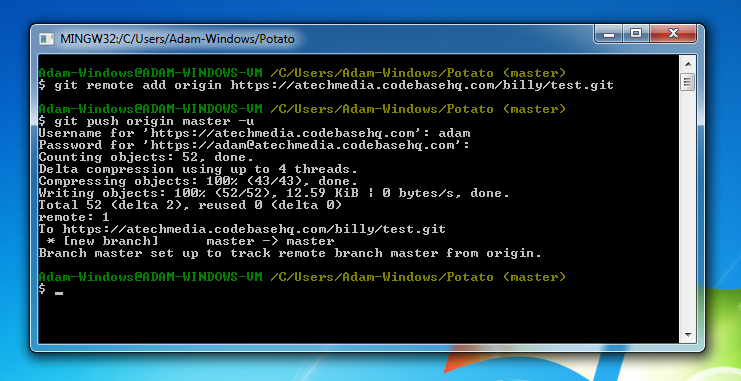This screenshot has width=741, height=381.
Task: Click the 'Password for' prompt line
Action: 254,146
